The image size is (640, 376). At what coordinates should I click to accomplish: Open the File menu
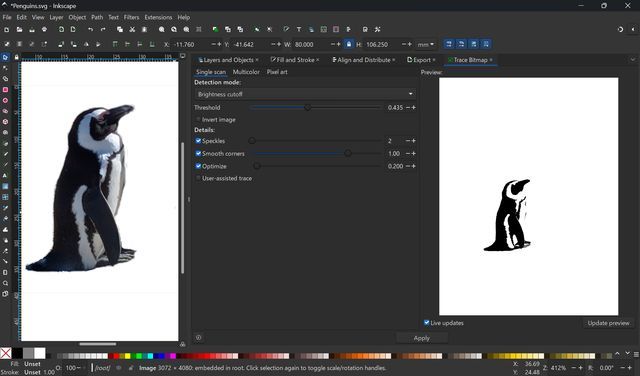(x=7, y=17)
